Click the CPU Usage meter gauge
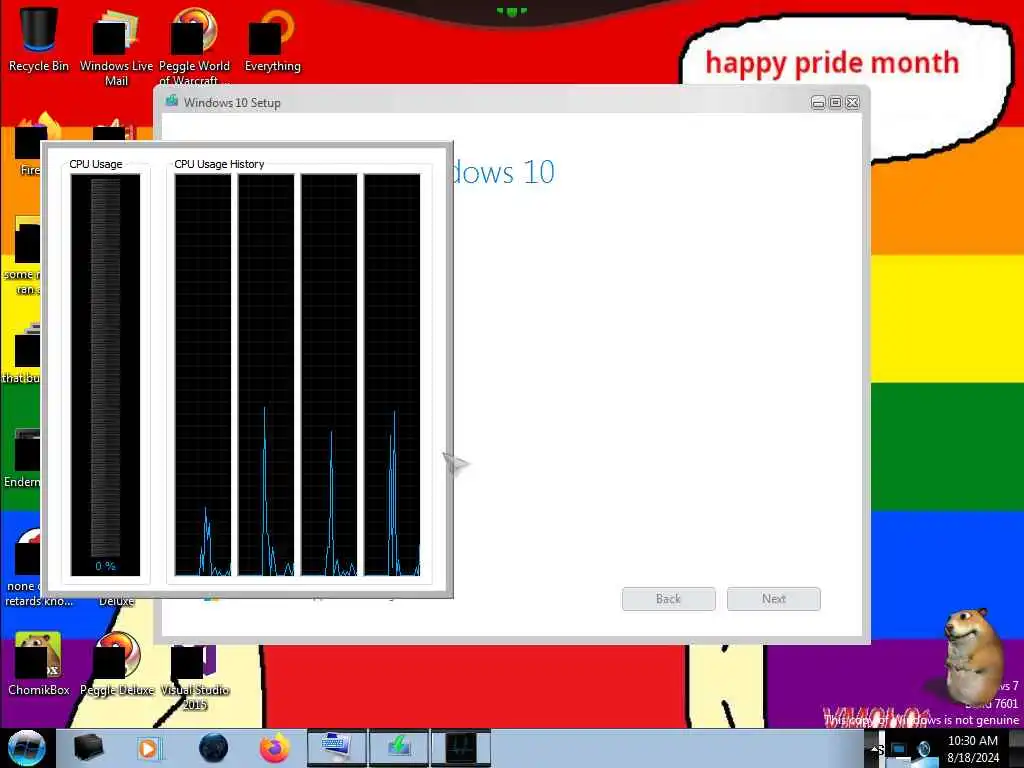Screen dimensions: 1024x768 pos(105,375)
